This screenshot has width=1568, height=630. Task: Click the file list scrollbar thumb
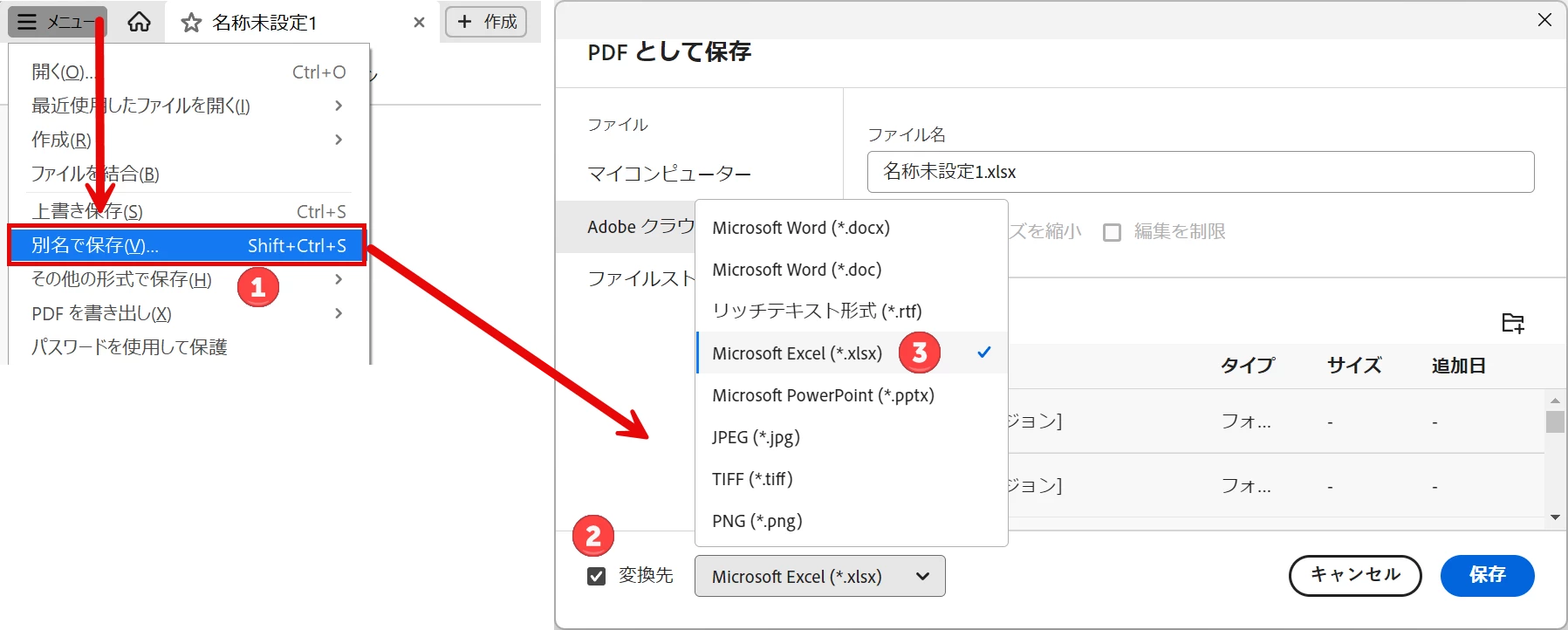1555,421
